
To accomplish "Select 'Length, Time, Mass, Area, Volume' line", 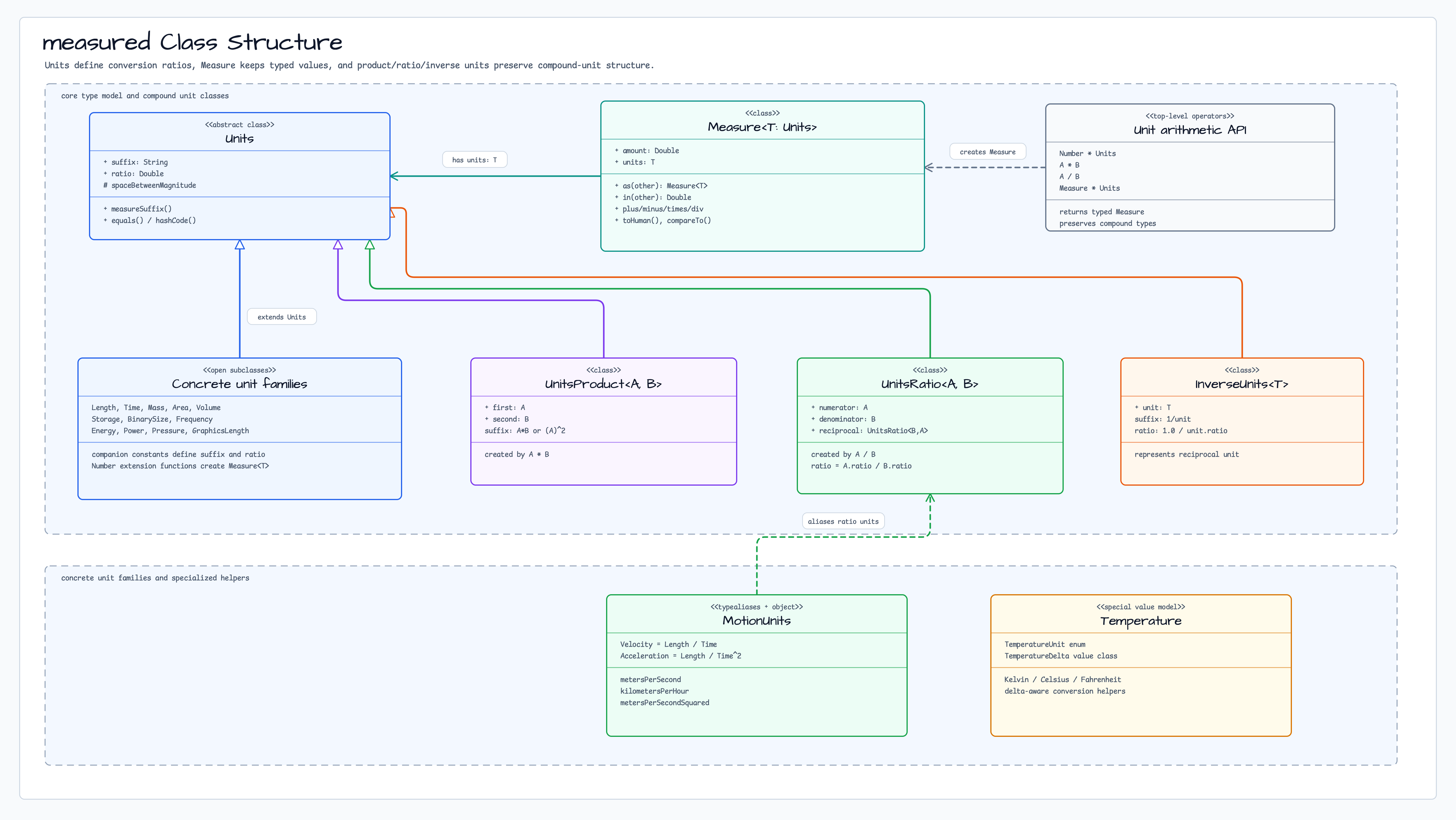I will coord(156,408).
